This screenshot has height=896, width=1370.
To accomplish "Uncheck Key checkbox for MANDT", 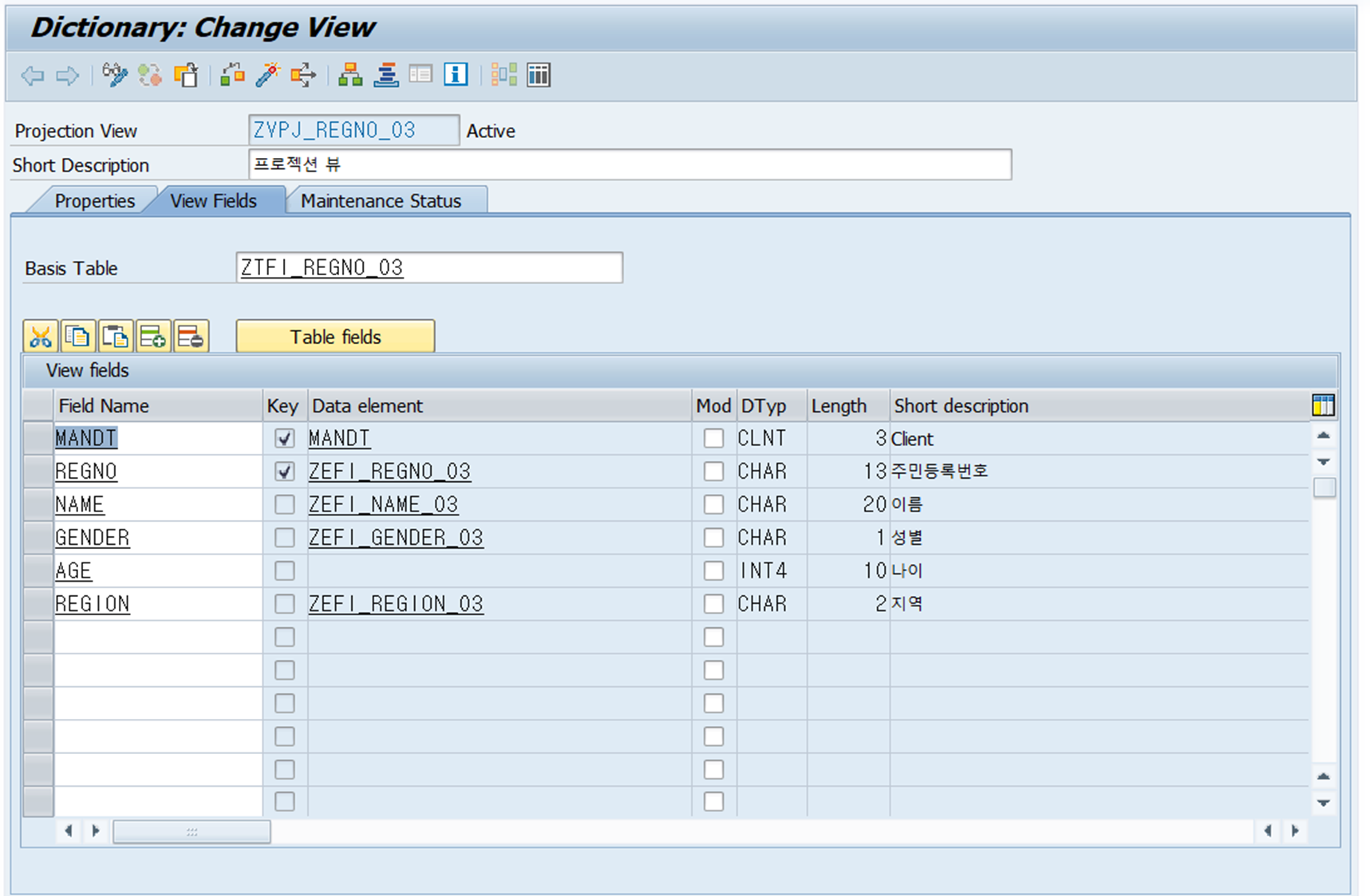I will (x=284, y=439).
